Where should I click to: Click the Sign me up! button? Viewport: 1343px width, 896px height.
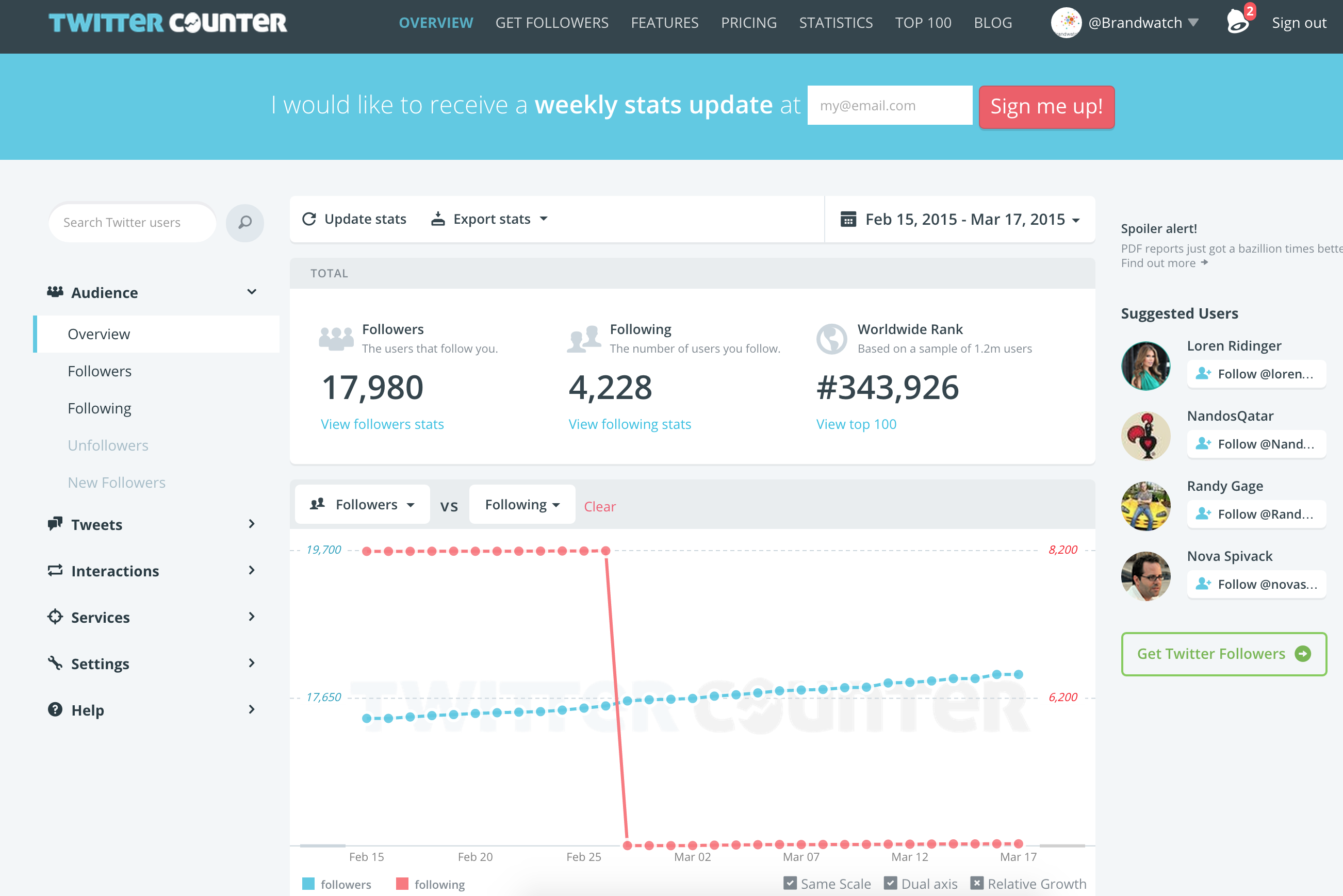pyautogui.click(x=1046, y=106)
